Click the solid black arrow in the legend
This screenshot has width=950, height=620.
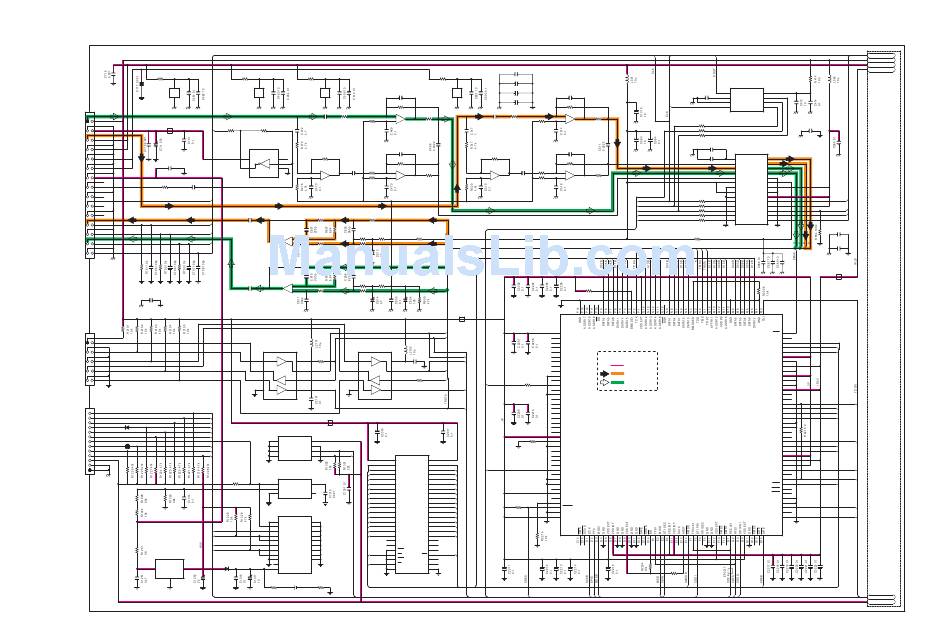[604, 374]
